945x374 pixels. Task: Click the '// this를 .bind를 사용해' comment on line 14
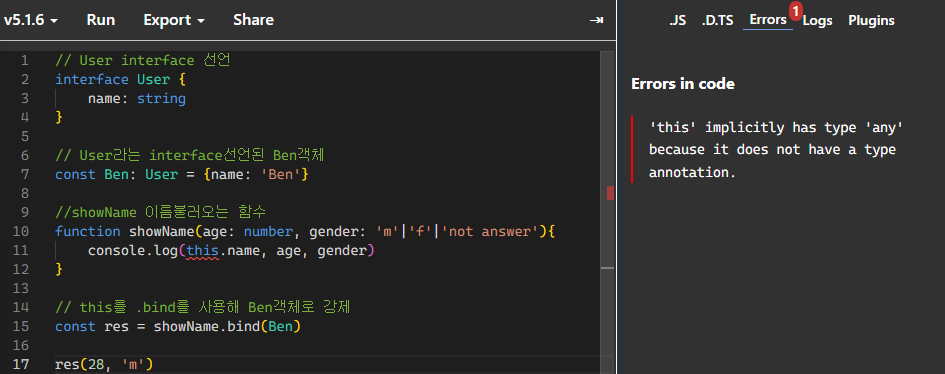coord(203,308)
